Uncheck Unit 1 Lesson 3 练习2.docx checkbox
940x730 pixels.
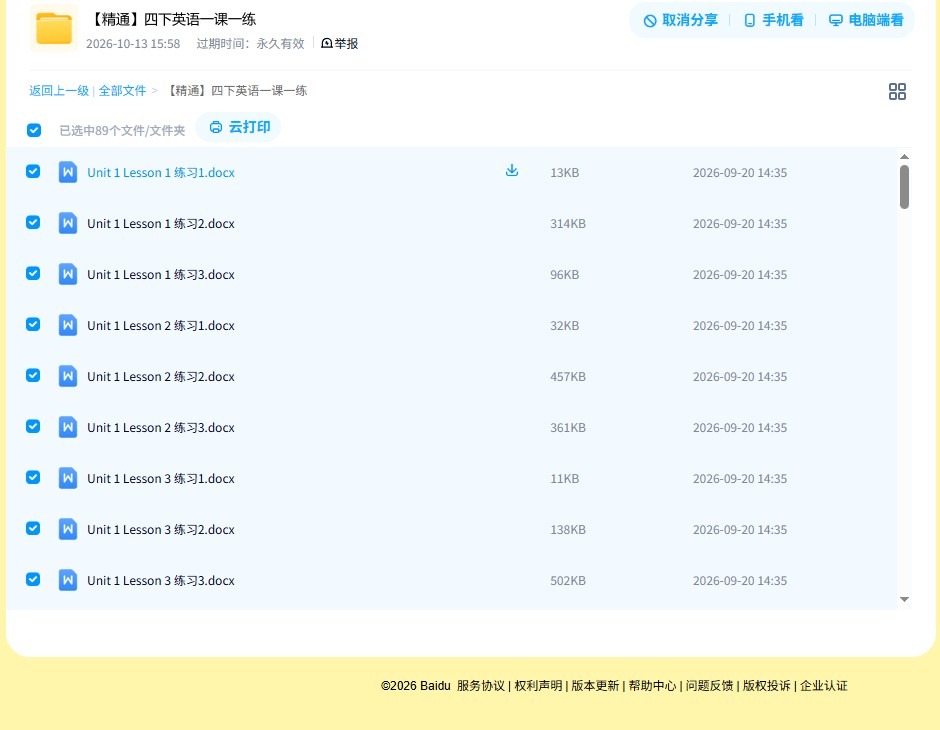point(33,528)
